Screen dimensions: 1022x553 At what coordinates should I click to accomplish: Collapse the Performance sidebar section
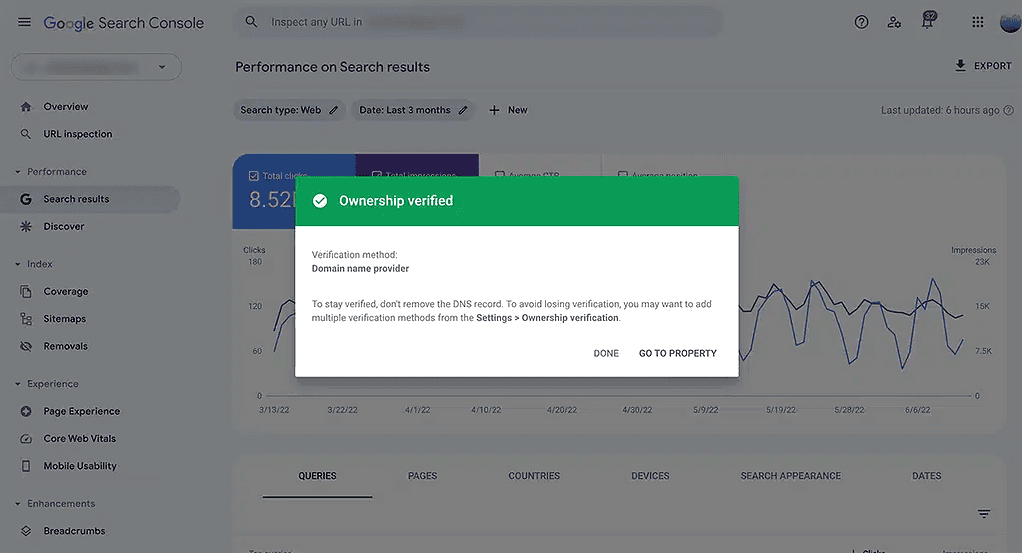pyautogui.click(x=18, y=172)
